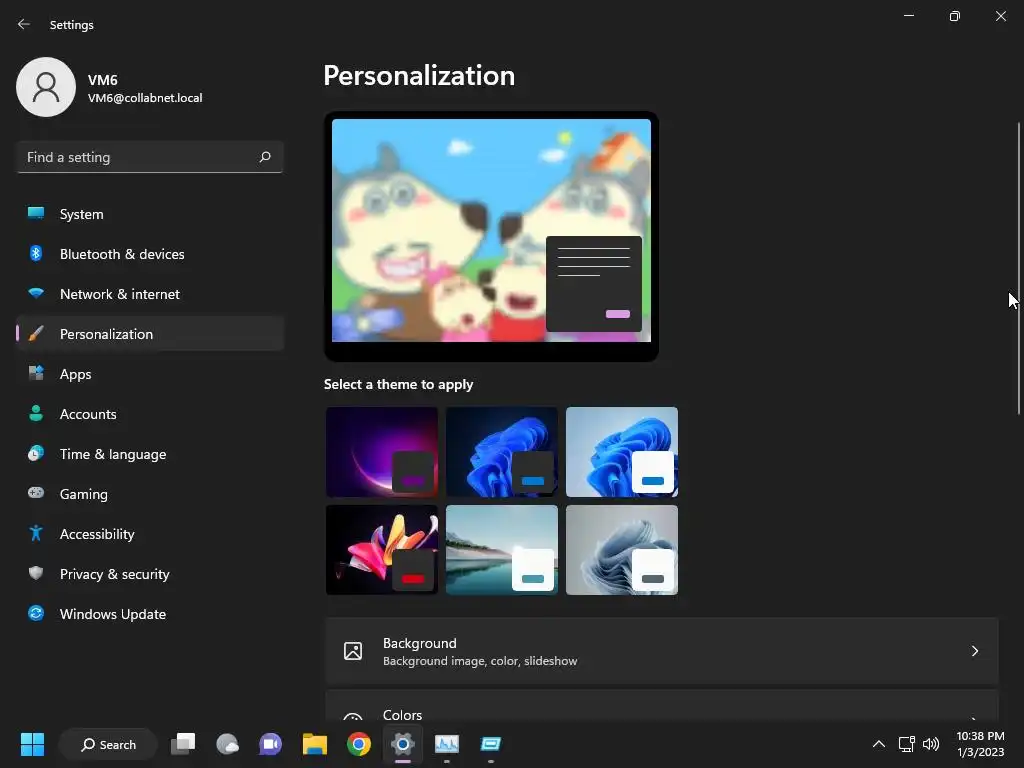Show hidden system tray icons
The width and height of the screenshot is (1024, 768).
coord(879,744)
